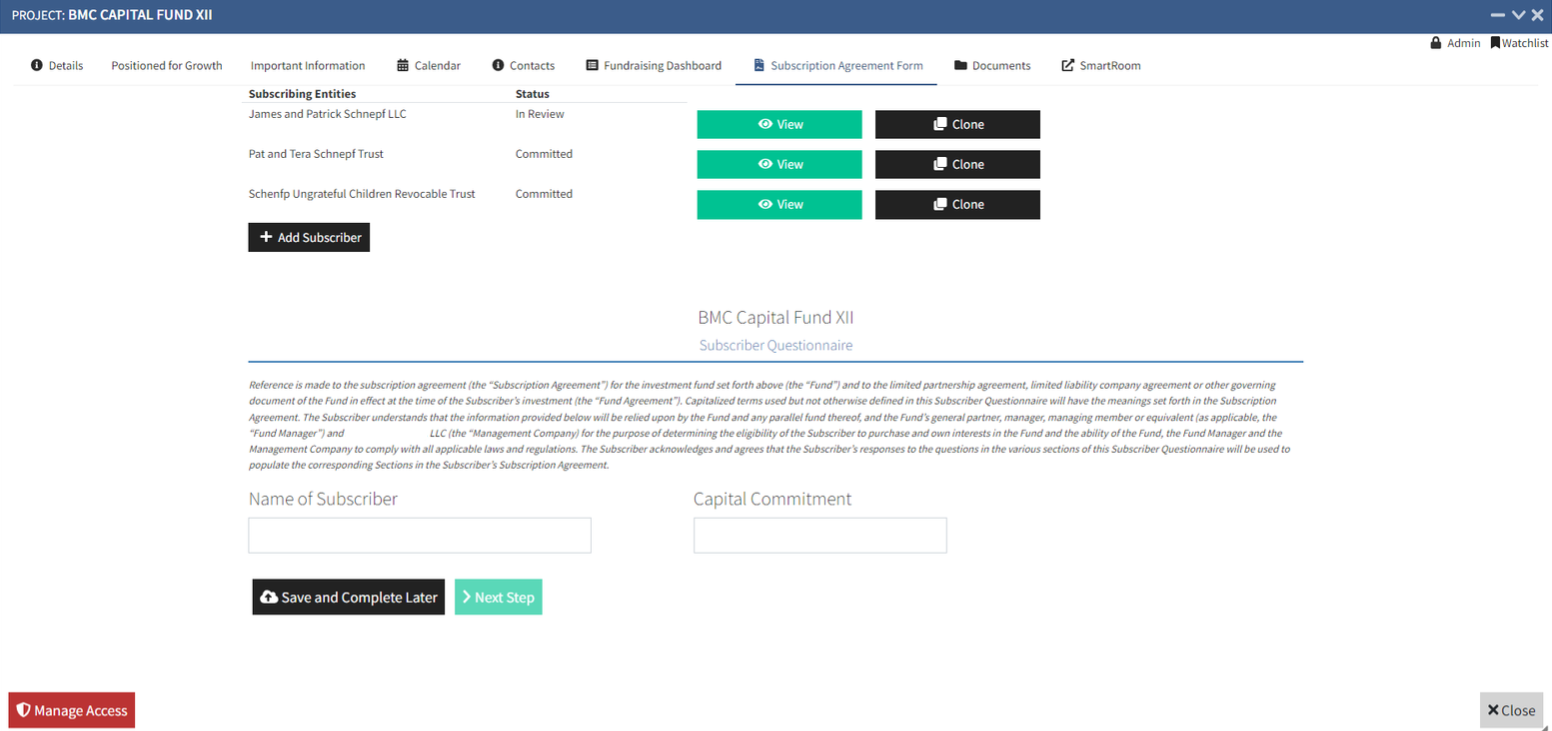1552x731 pixels.
Task: Click the Capital Commitment input field
Action: point(819,535)
